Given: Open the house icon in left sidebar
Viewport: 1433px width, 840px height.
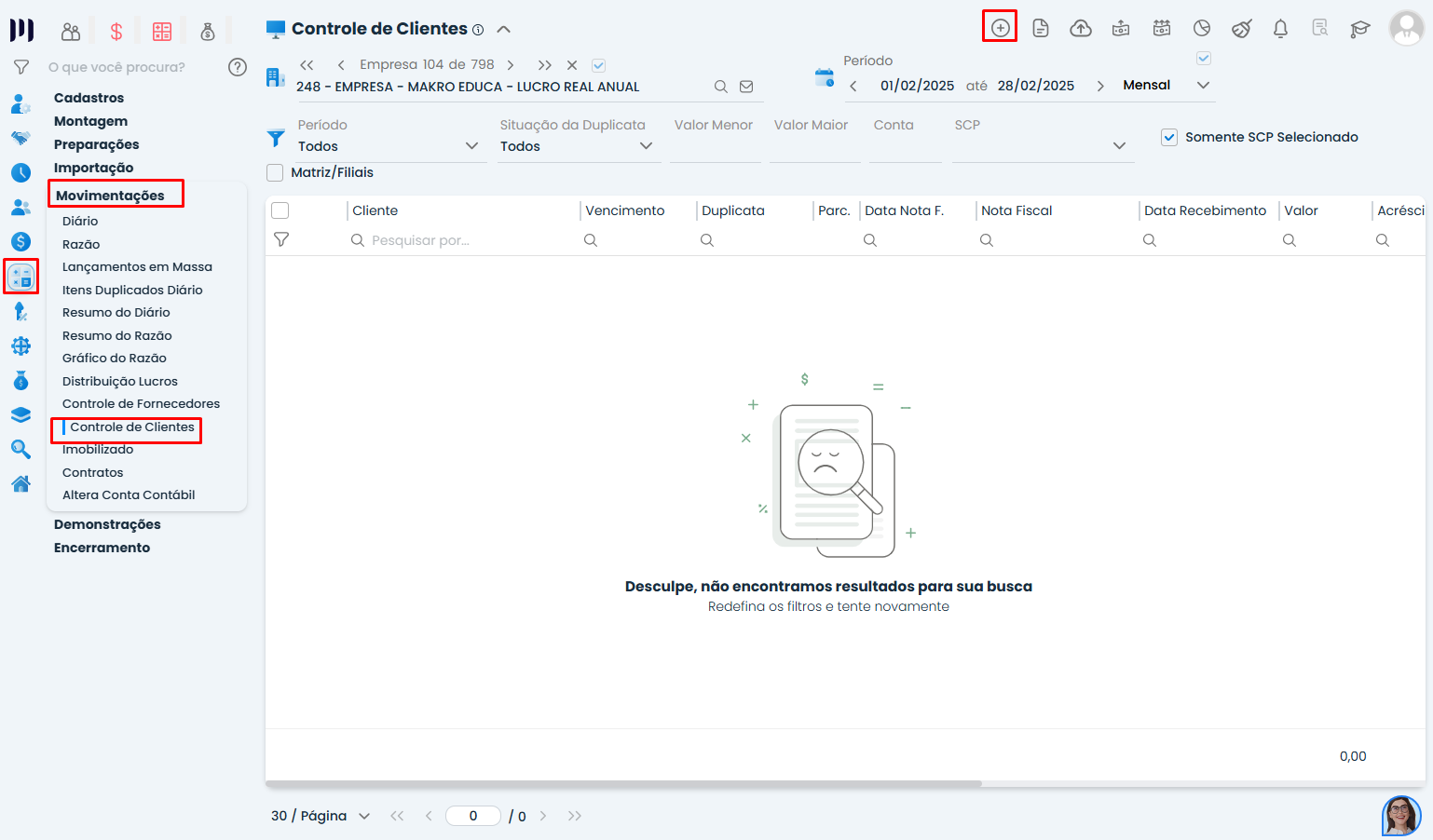Looking at the screenshot, I should 20,483.
